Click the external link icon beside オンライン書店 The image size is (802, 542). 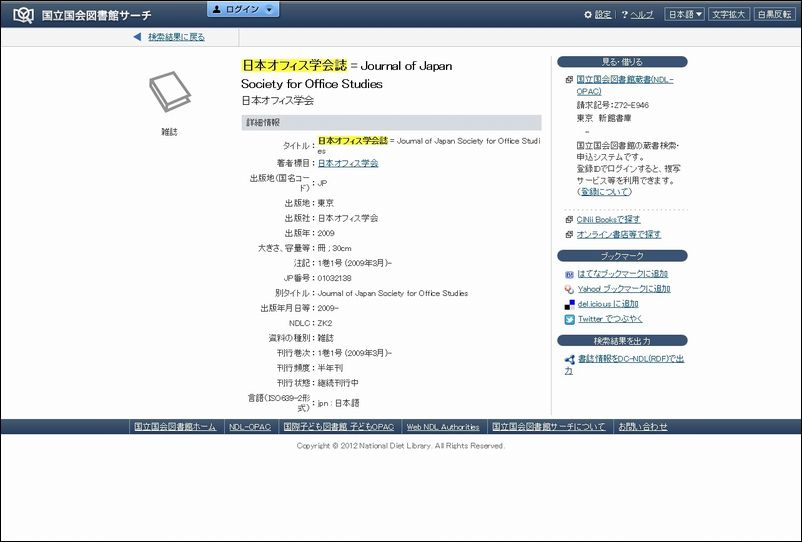tap(569, 235)
